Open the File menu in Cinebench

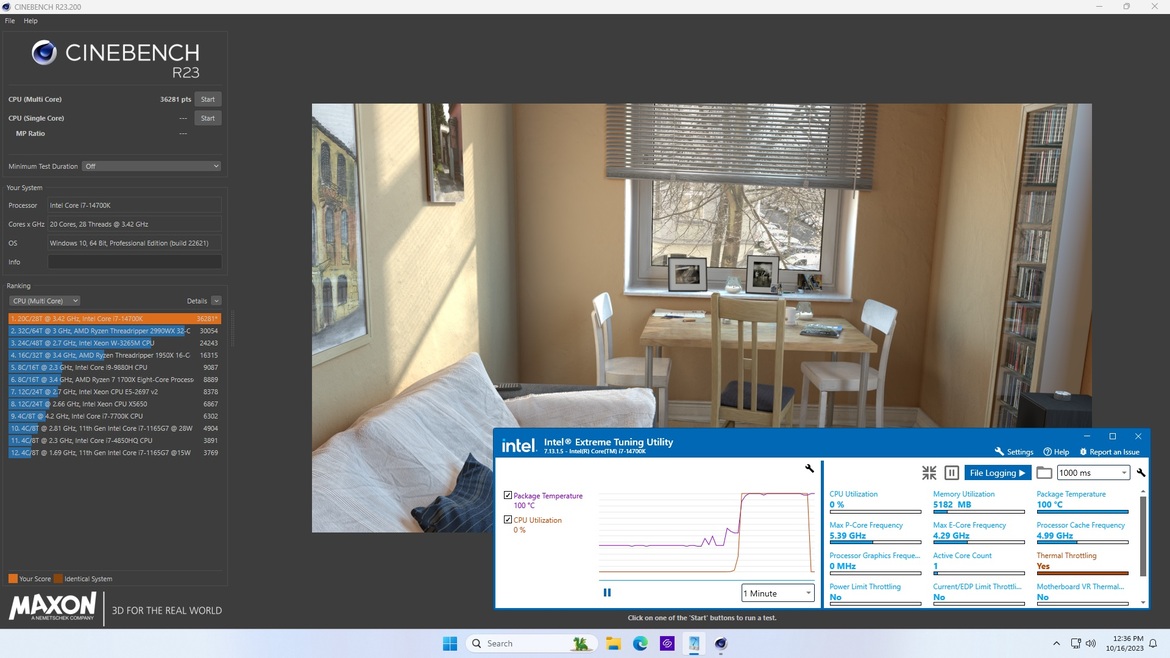coord(10,21)
